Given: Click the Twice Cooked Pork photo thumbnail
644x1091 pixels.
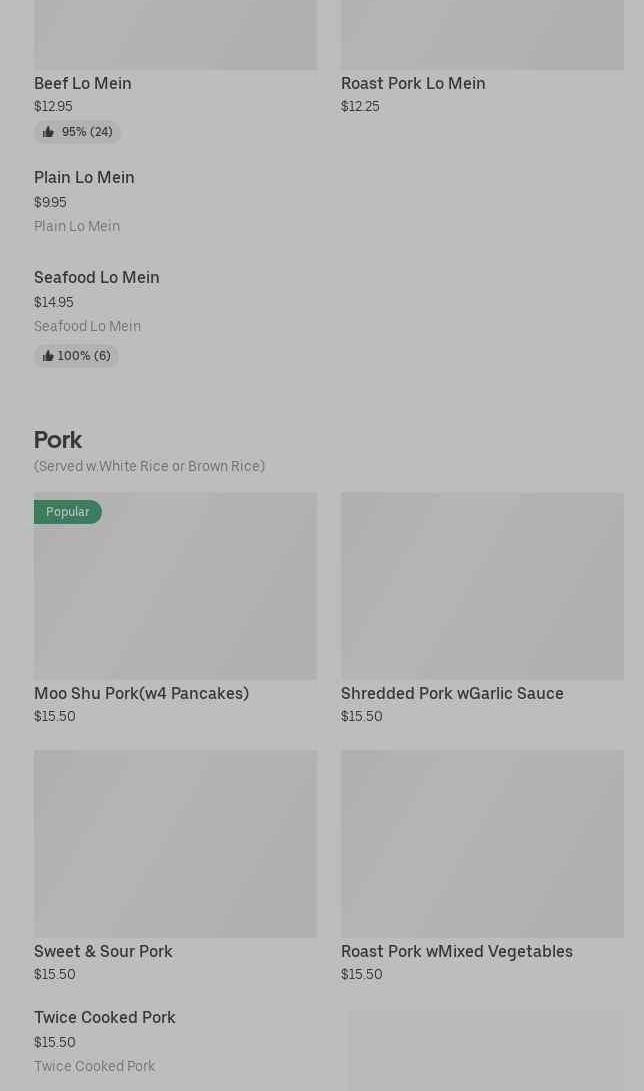Looking at the screenshot, I should [485, 1050].
